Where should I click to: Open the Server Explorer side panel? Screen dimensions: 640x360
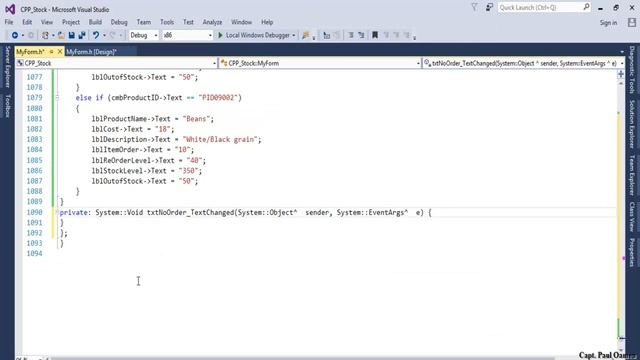(7, 67)
